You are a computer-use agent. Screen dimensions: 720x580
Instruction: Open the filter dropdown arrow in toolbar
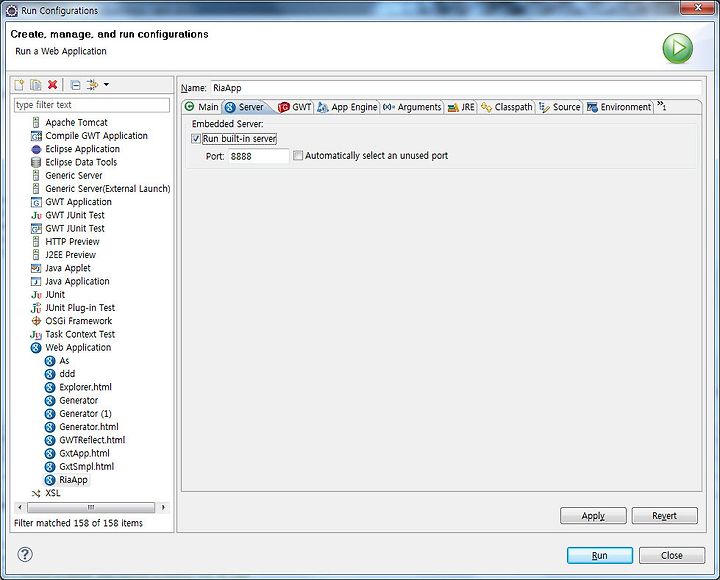point(107,84)
